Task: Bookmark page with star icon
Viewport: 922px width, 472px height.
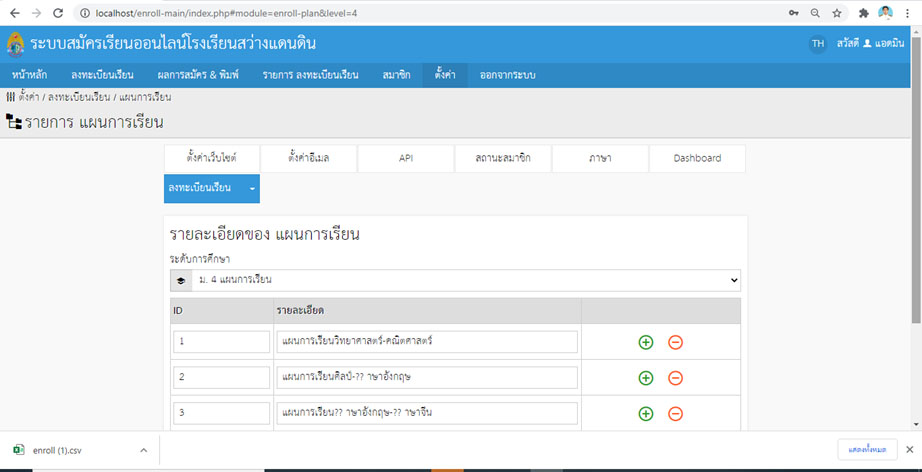Action: [x=835, y=13]
